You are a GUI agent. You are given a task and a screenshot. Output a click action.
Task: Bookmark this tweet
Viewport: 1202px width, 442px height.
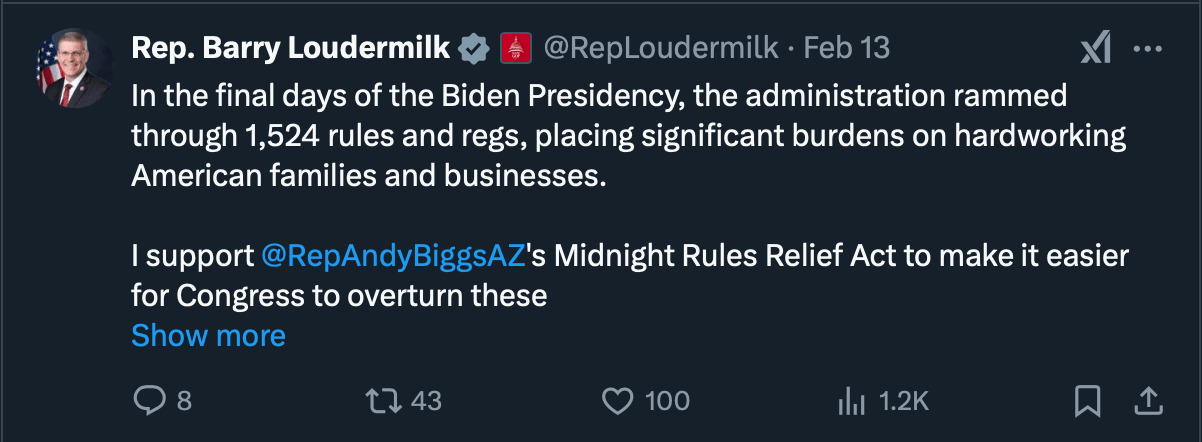(1086, 401)
